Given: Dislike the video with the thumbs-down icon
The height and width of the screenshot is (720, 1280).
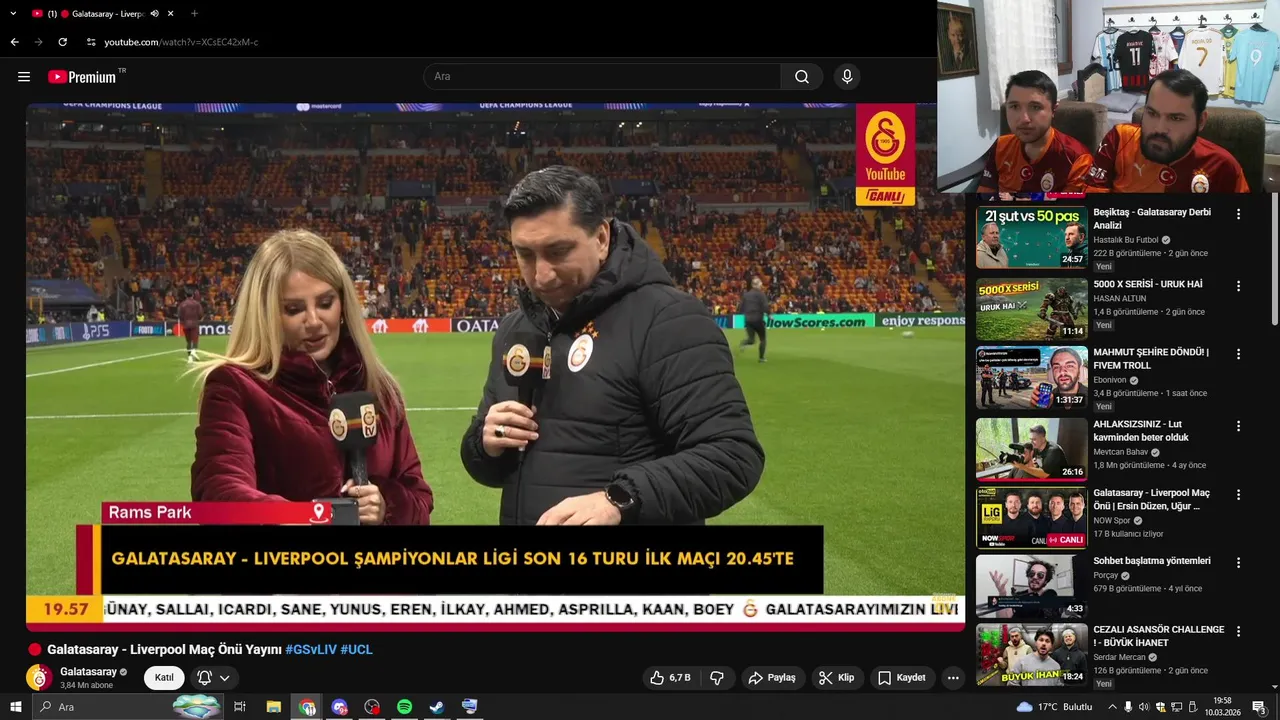Looking at the screenshot, I should click(717, 678).
